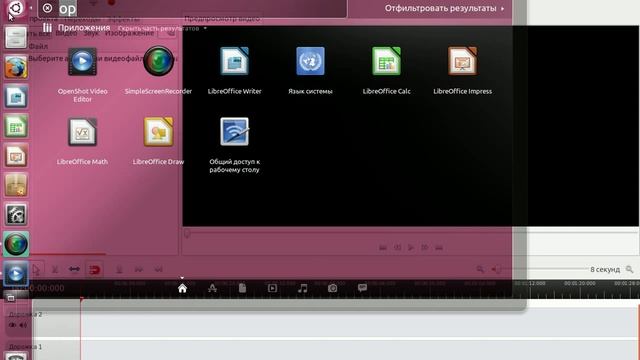The height and width of the screenshot is (360, 640).
Task: Jump to end in OpenShot preview controls
Action: tap(439, 247)
